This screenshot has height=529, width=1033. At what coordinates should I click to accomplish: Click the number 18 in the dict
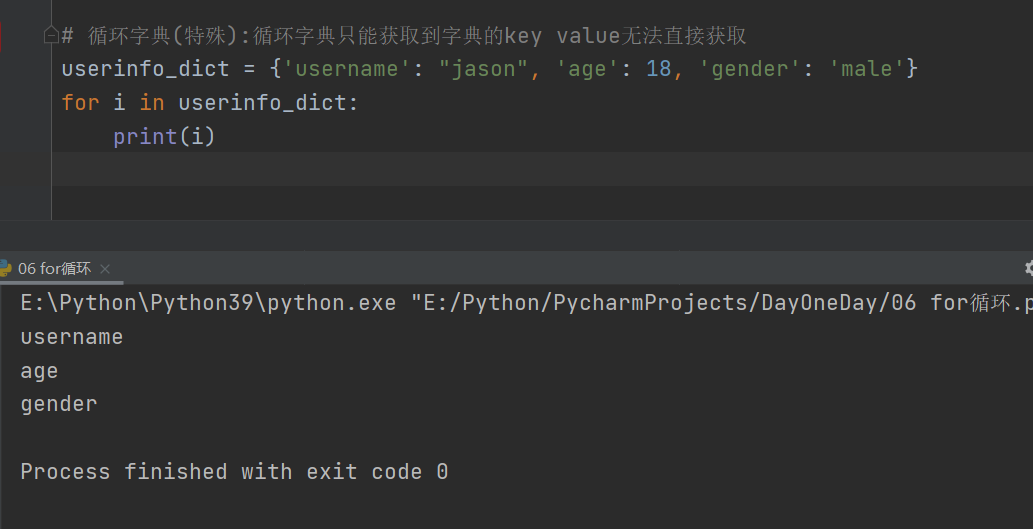pos(658,70)
